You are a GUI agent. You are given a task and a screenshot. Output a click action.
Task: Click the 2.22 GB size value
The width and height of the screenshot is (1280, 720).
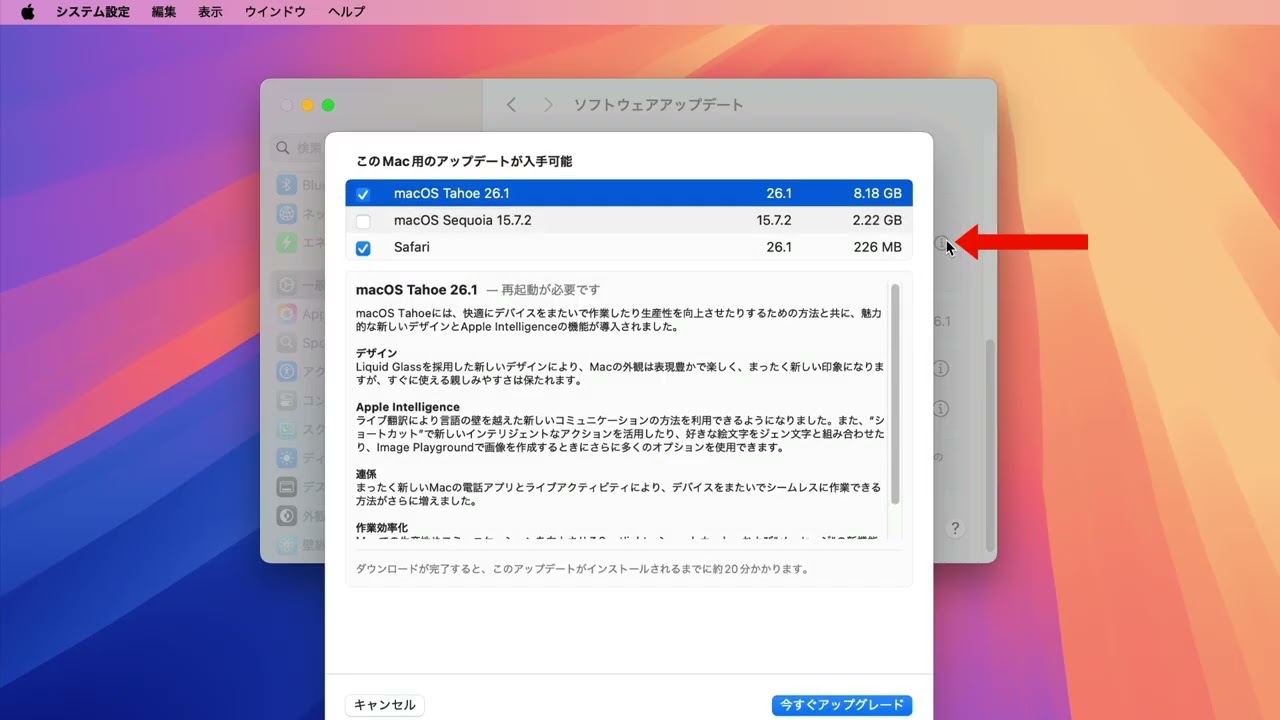pos(877,220)
